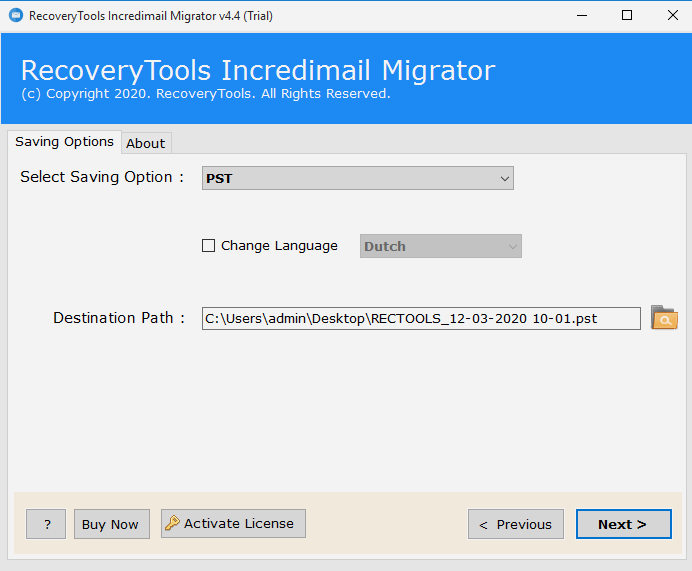Open the folder browse icon beside Destination Path
Viewport: 692px width, 571px height.
[x=664, y=318]
